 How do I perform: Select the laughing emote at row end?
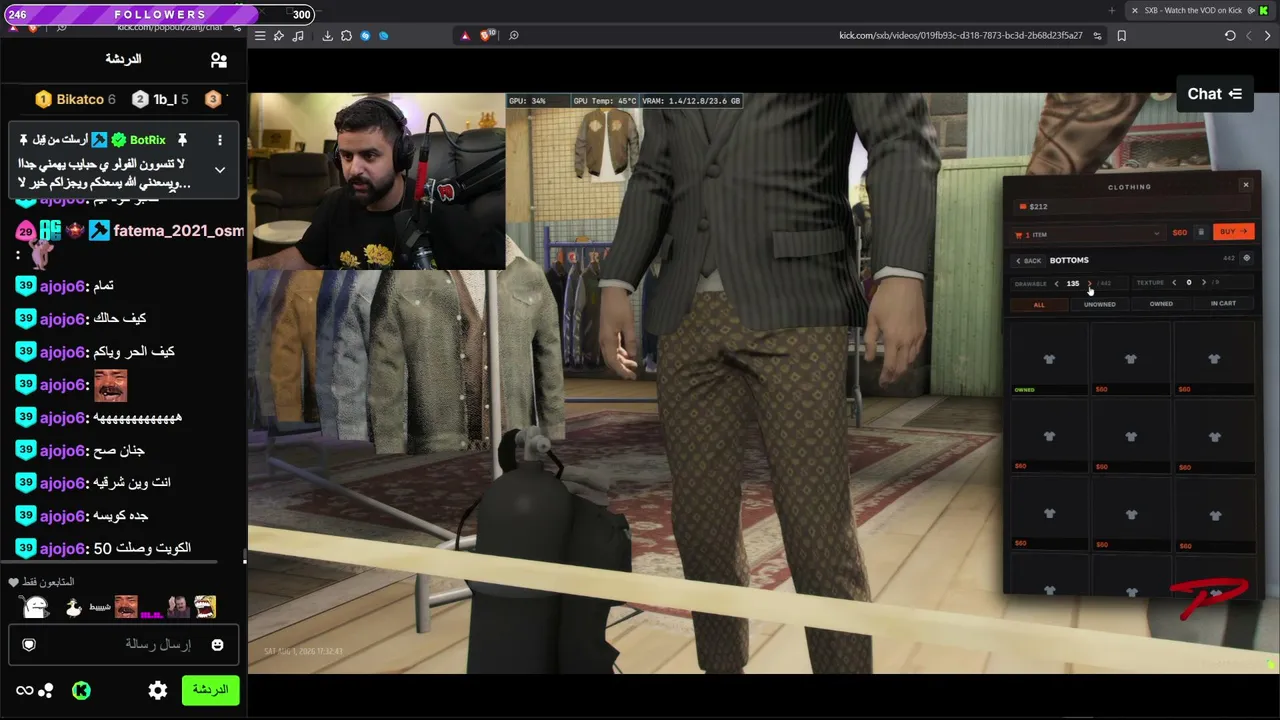point(205,607)
